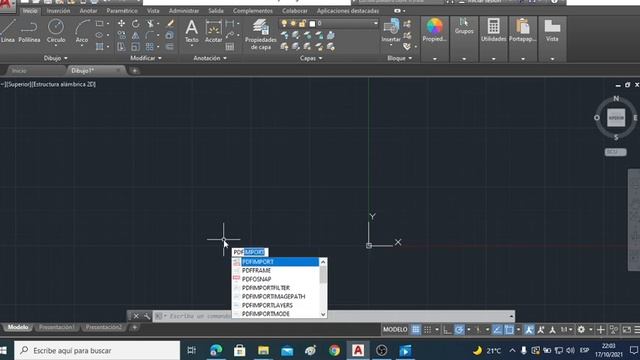Expand the Capas panel
The width and height of the screenshot is (640, 360).
311,58
